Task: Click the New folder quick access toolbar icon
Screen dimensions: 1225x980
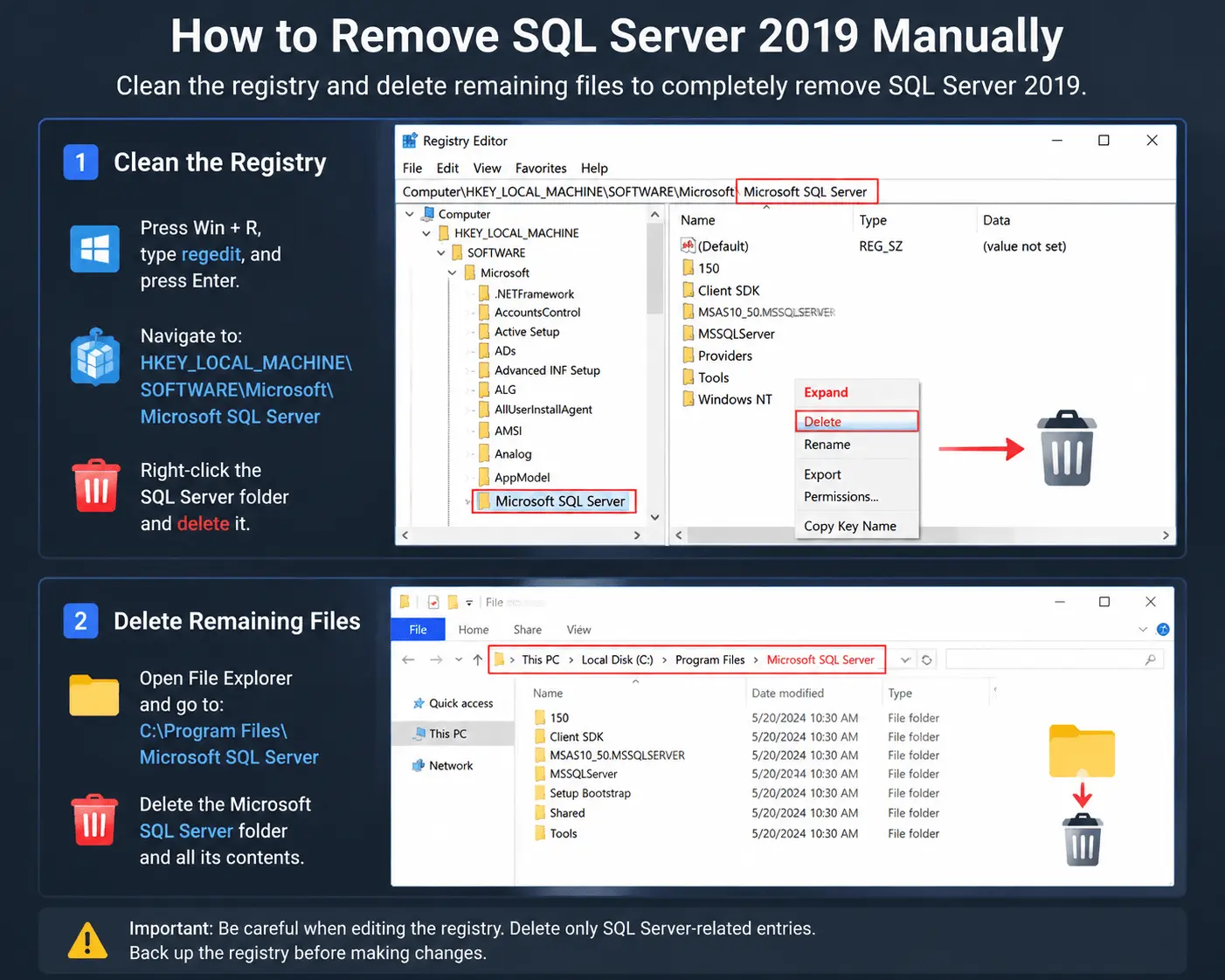Action: [453, 602]
